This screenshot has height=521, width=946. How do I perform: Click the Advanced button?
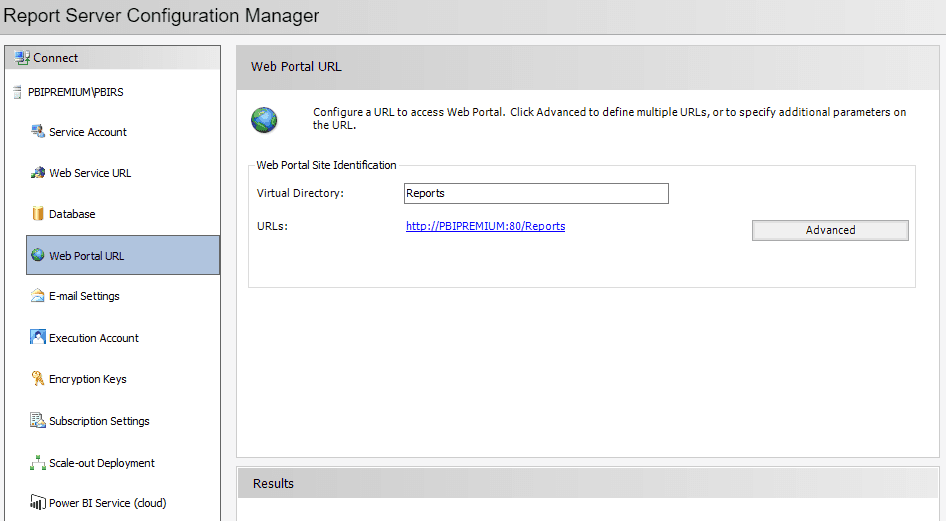click(x=830, y=230)
